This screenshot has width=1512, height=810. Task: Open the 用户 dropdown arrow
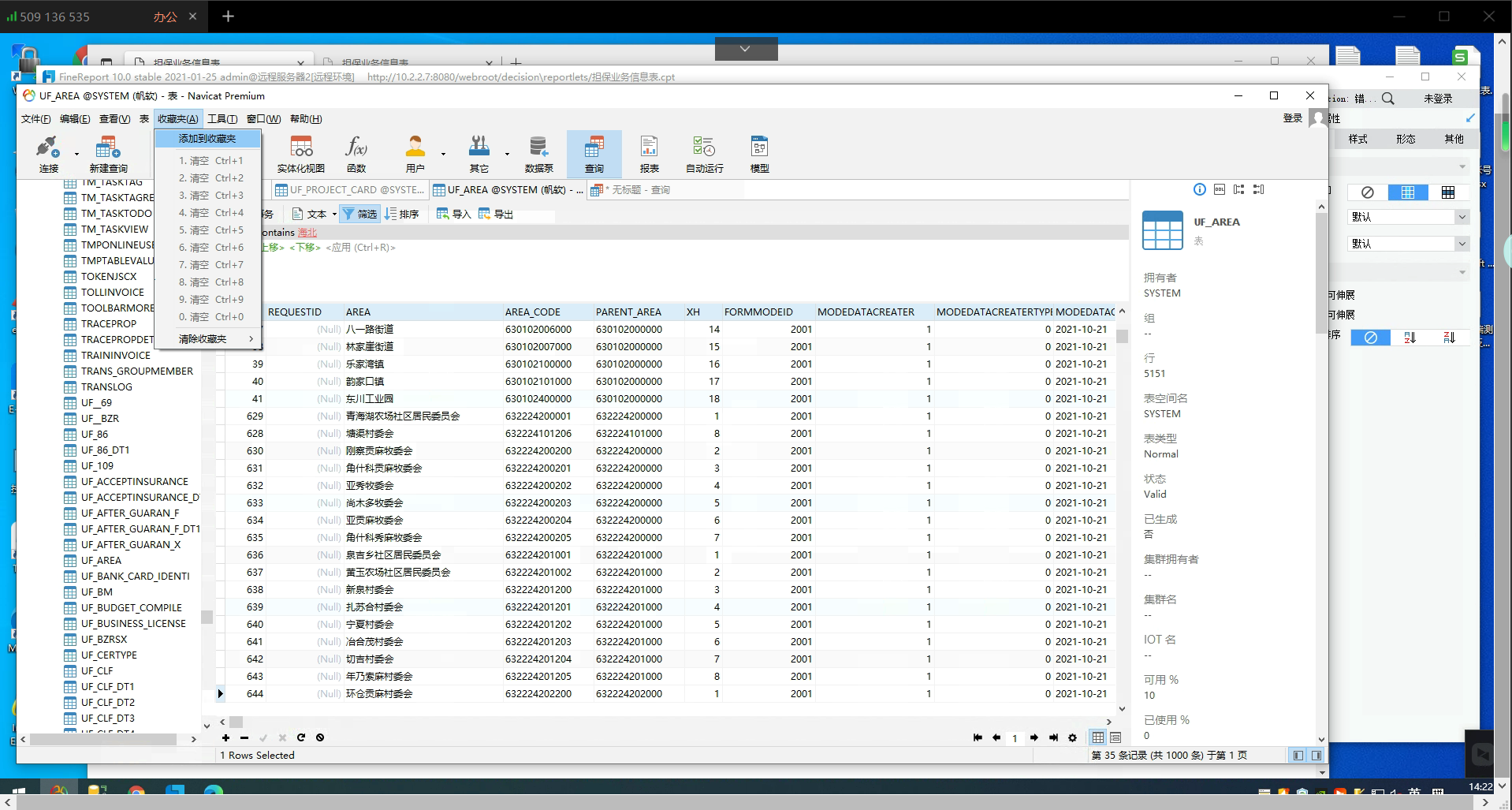pos(443,155)
